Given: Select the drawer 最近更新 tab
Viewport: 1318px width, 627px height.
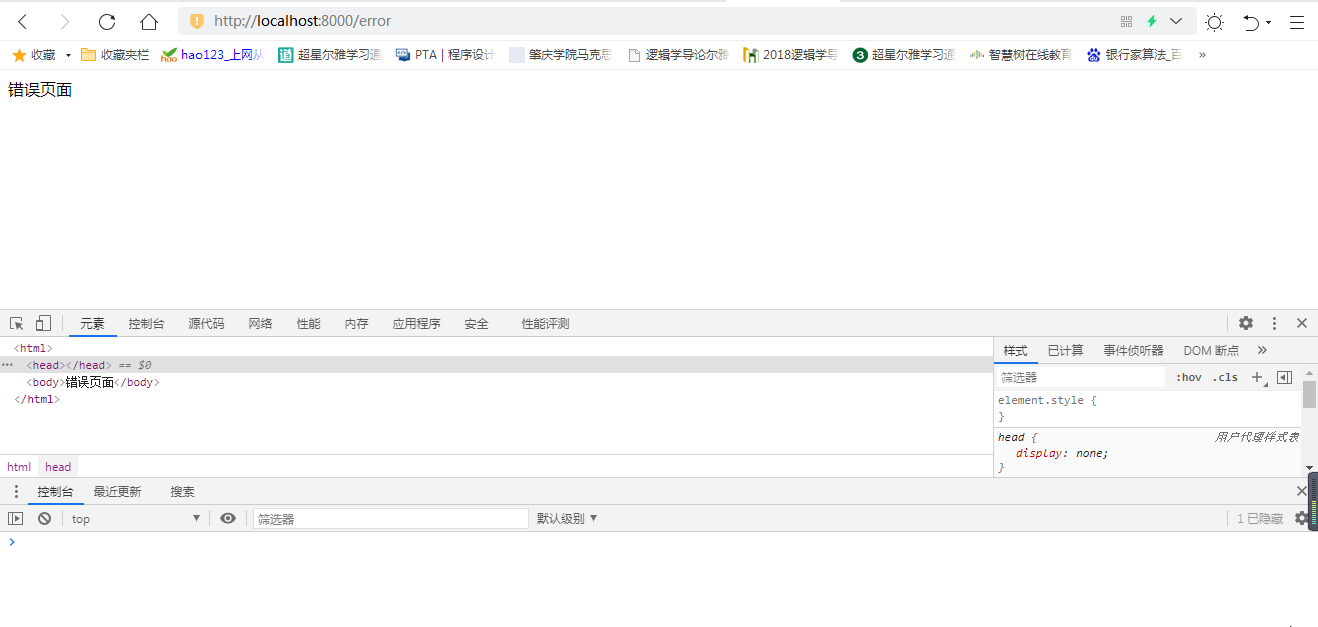Looking at the screenshot, I should [117, 492].
